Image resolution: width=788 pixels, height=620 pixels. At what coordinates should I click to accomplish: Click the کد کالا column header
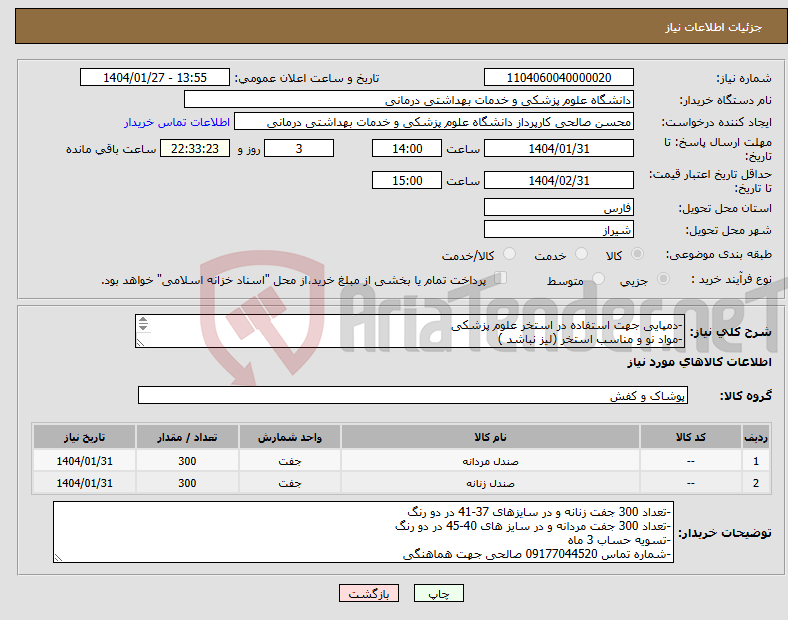click(691, 437)
